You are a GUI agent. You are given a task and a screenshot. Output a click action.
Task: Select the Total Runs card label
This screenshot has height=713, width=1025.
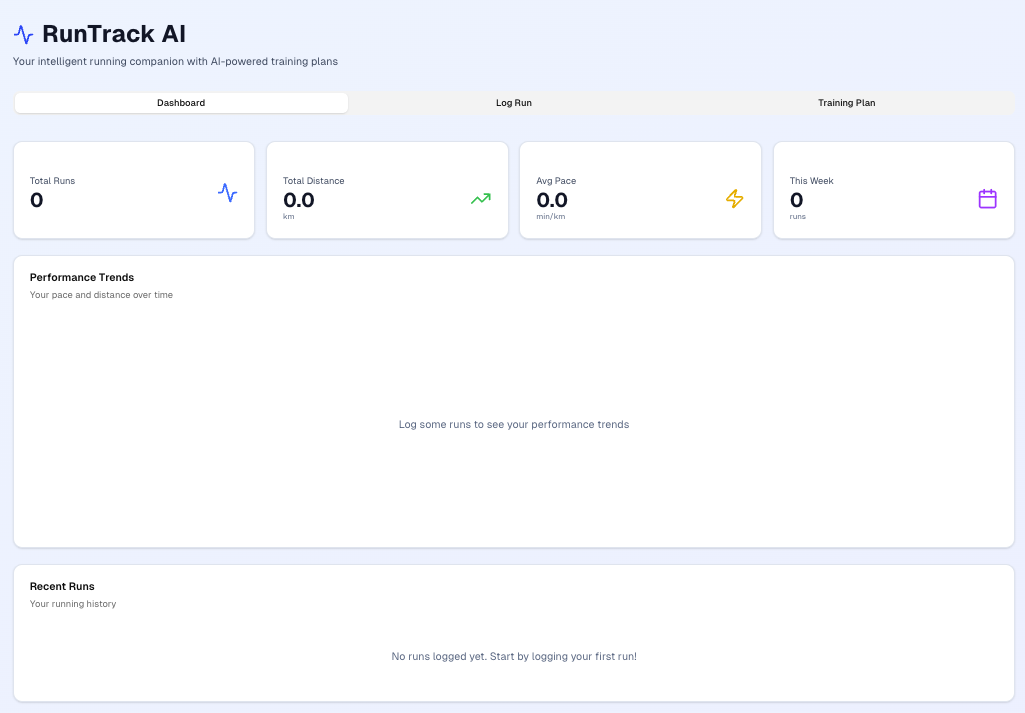[x=52, y=181]
